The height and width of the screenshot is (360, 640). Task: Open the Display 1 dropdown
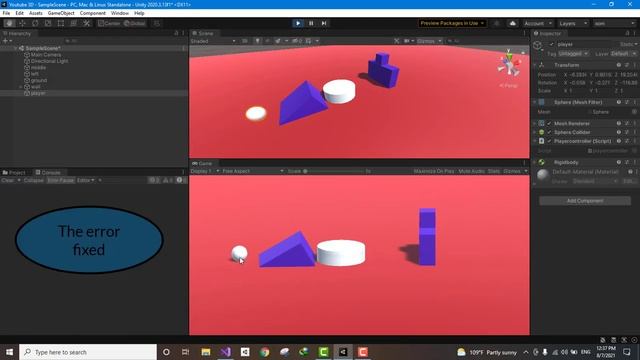pos(205,171)
